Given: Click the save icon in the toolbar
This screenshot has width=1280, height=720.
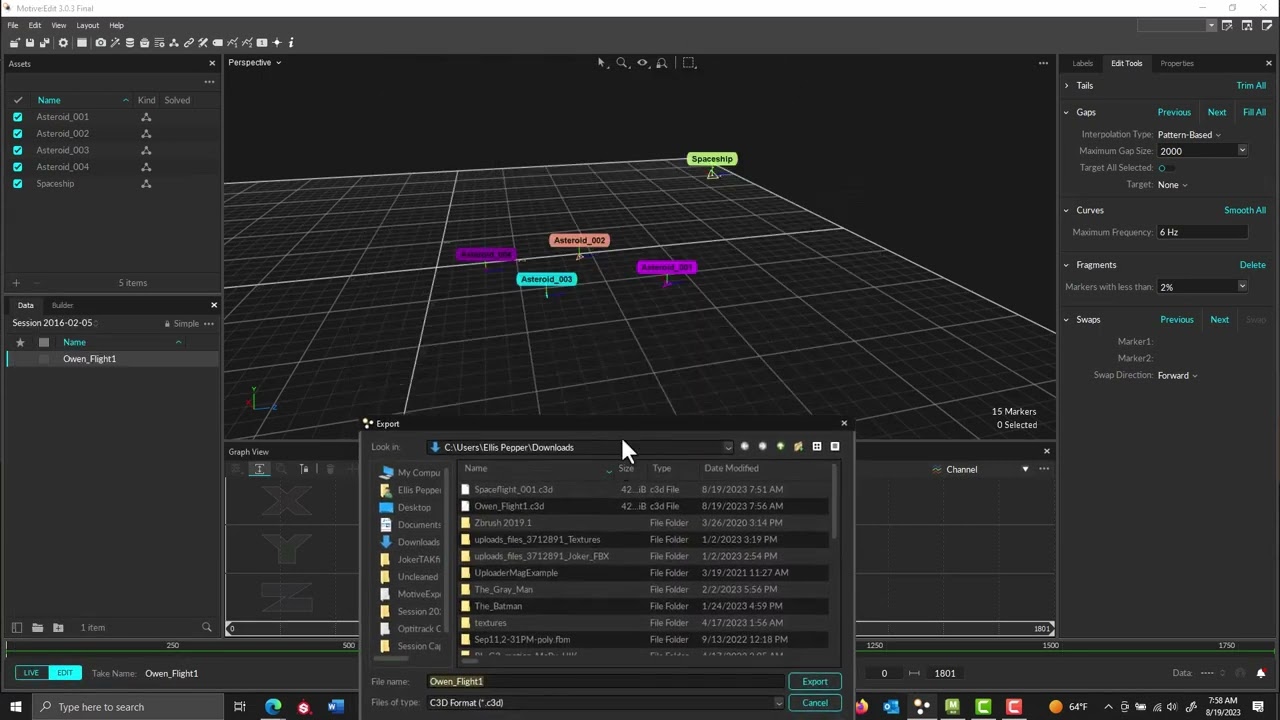Looking at the screenshot, I should 30,43.
